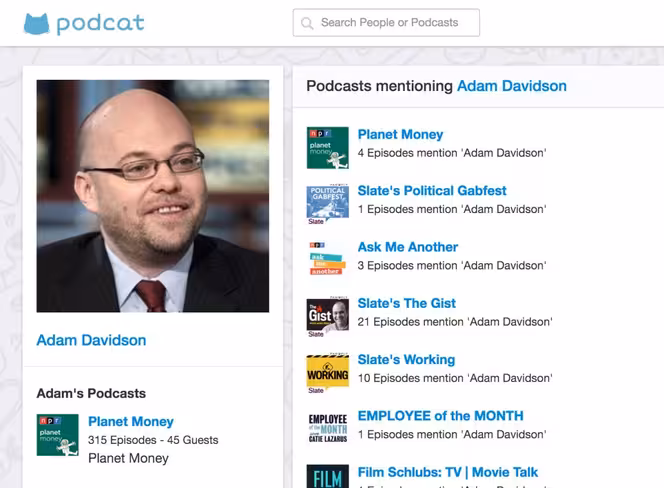Open Planet Money artwork in mentions list

pos(328,148)
